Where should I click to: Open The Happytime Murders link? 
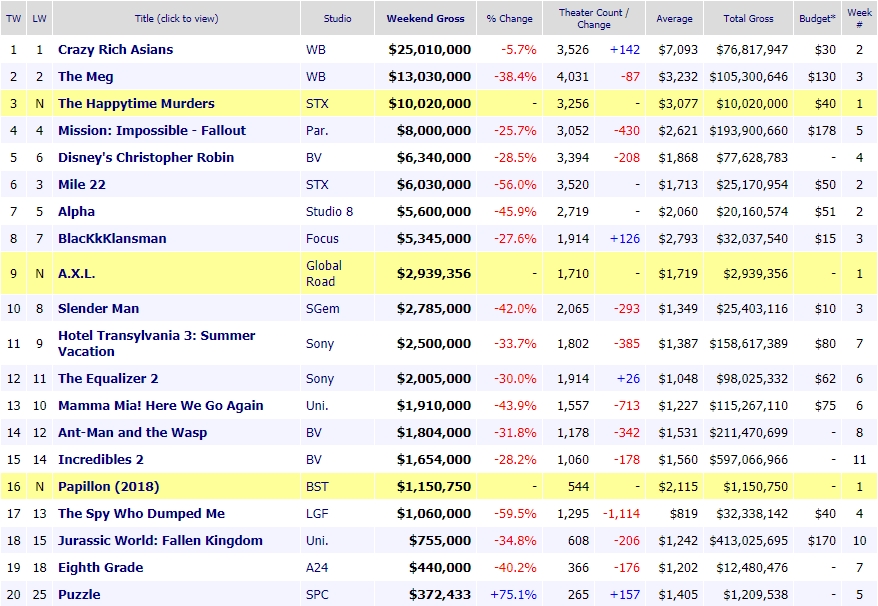pos(136,103)
